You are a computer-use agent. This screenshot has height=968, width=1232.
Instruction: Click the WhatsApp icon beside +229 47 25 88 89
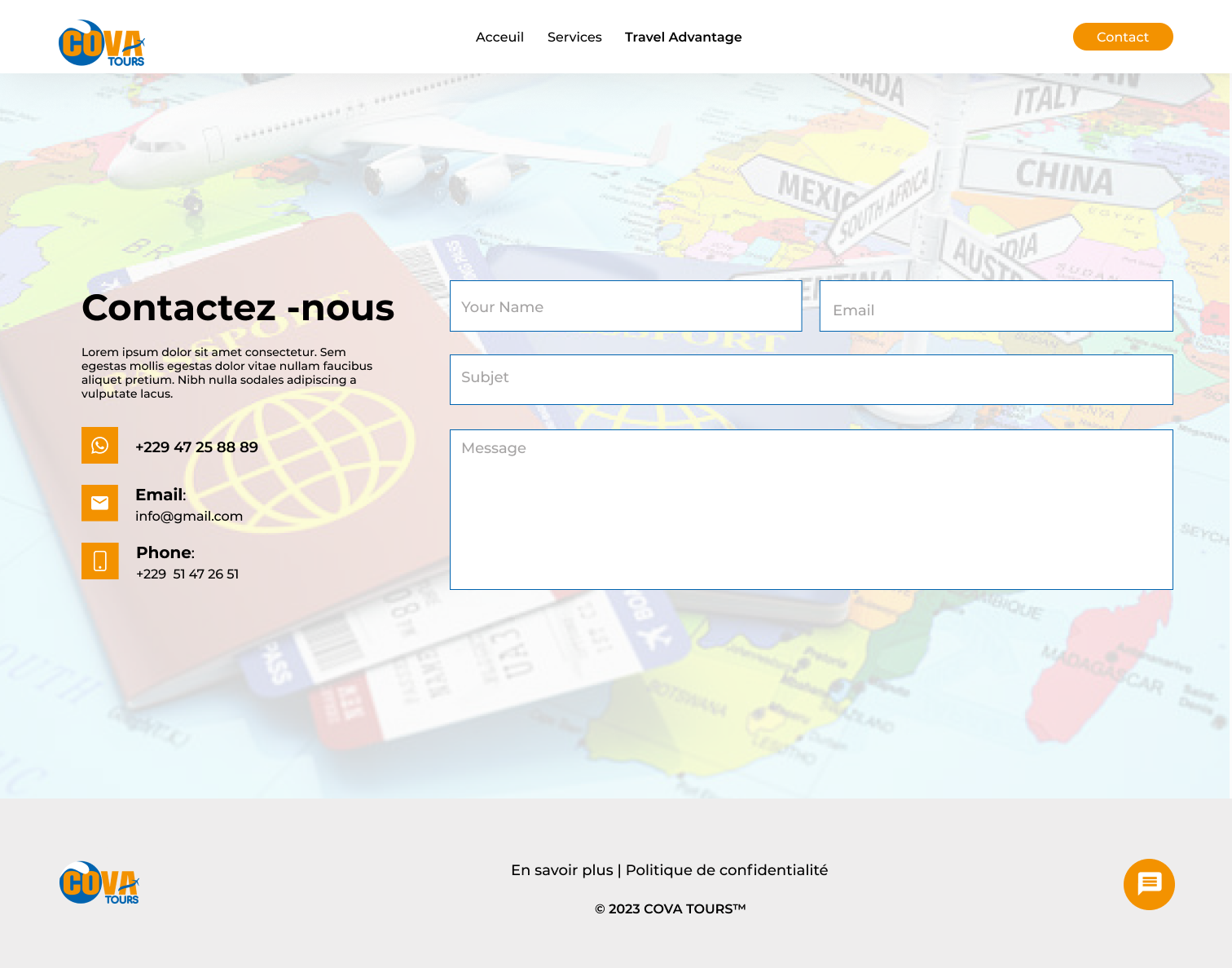tap(99, 445)
